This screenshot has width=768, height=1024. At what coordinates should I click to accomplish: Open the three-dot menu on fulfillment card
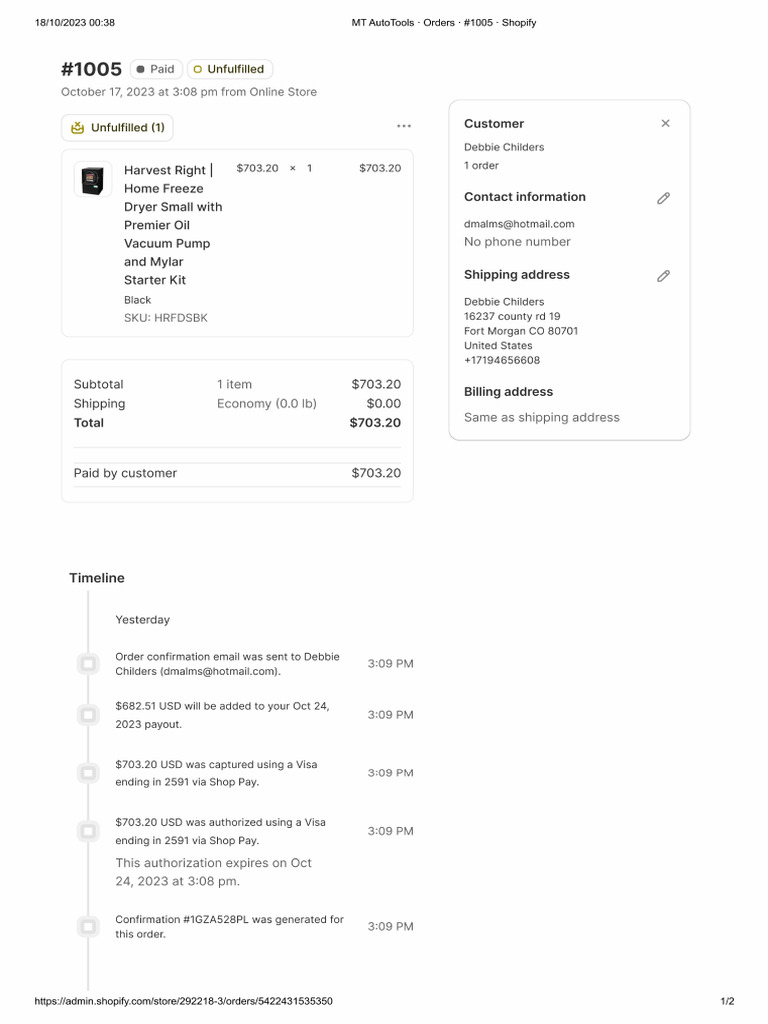pos(403,126)
